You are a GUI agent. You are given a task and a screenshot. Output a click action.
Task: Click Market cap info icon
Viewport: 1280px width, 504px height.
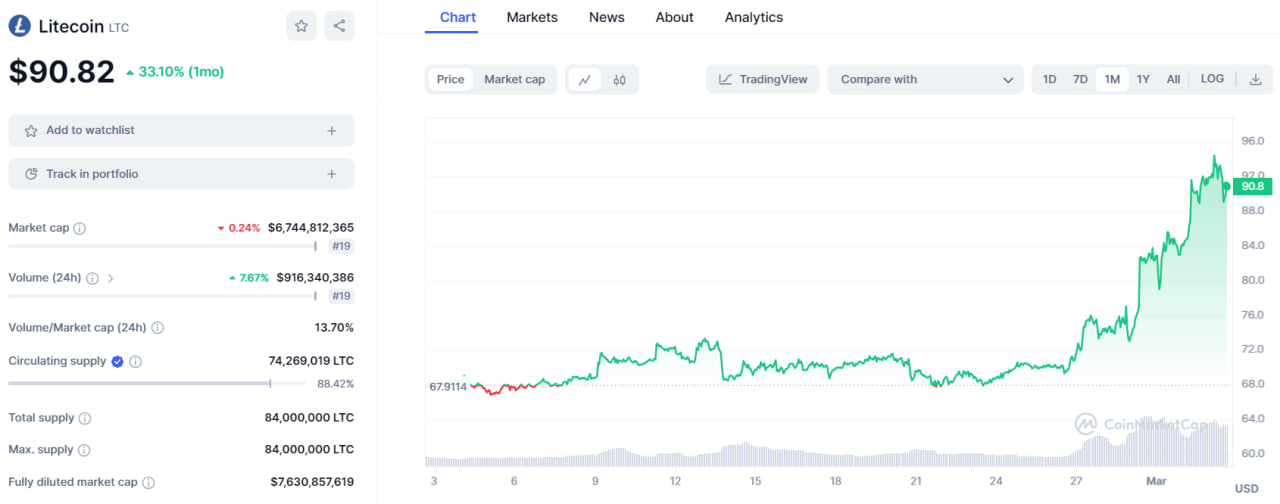[80, 228]
